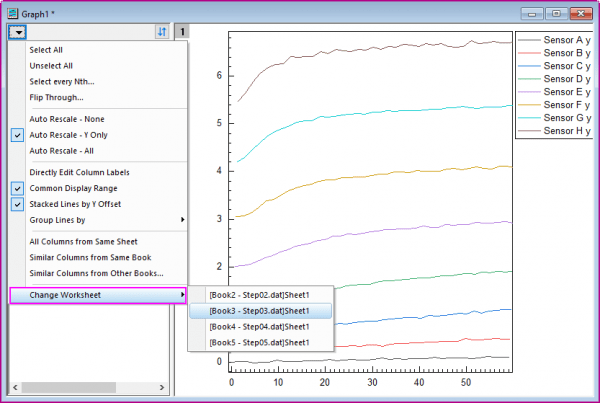Expand the Change Worksheet submenu
The height and width of the screenshot is (403, 600).
click(98, 295)
